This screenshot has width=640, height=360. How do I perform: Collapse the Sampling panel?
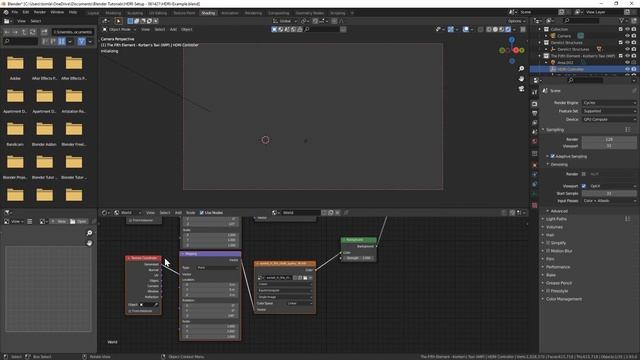(555, 130)
